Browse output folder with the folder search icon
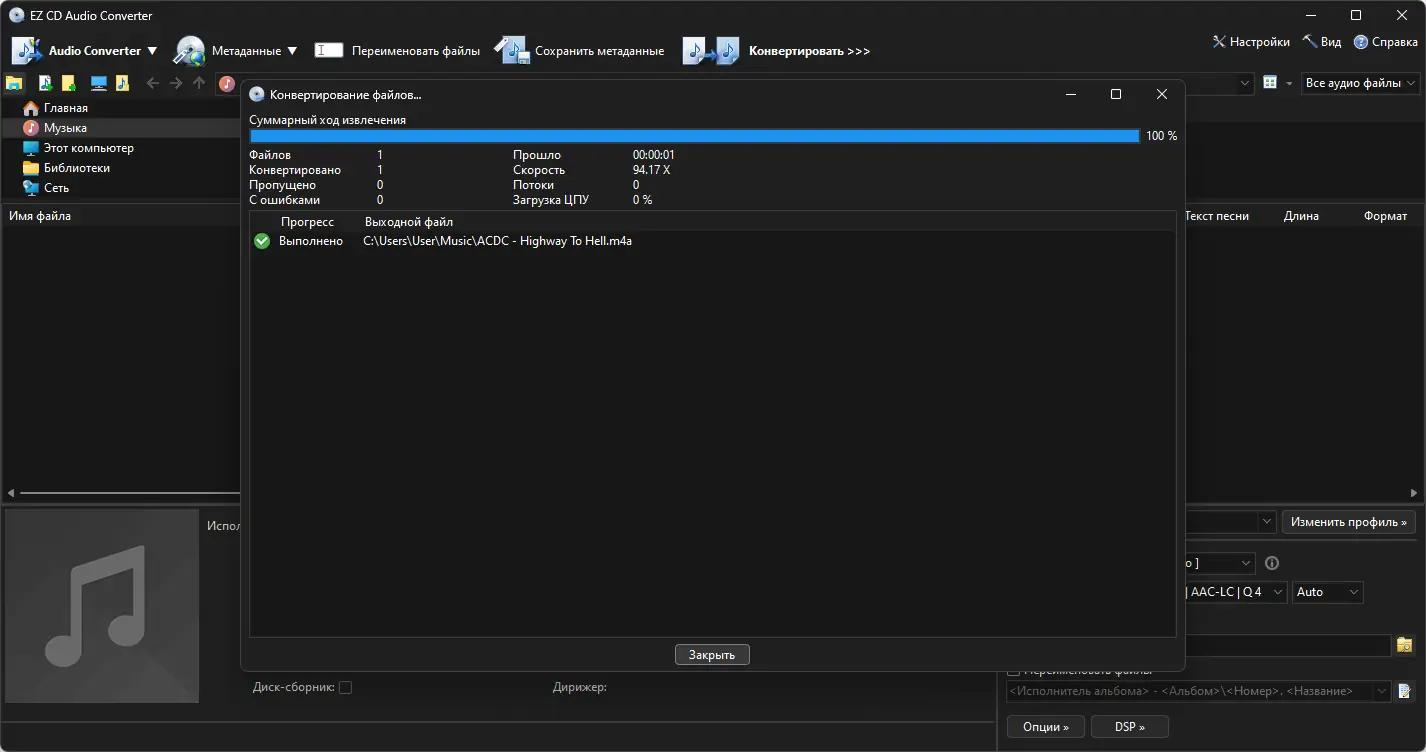Image resolution: width=1426 pixels, height=752 pixels. click(x=1404, y=645)
